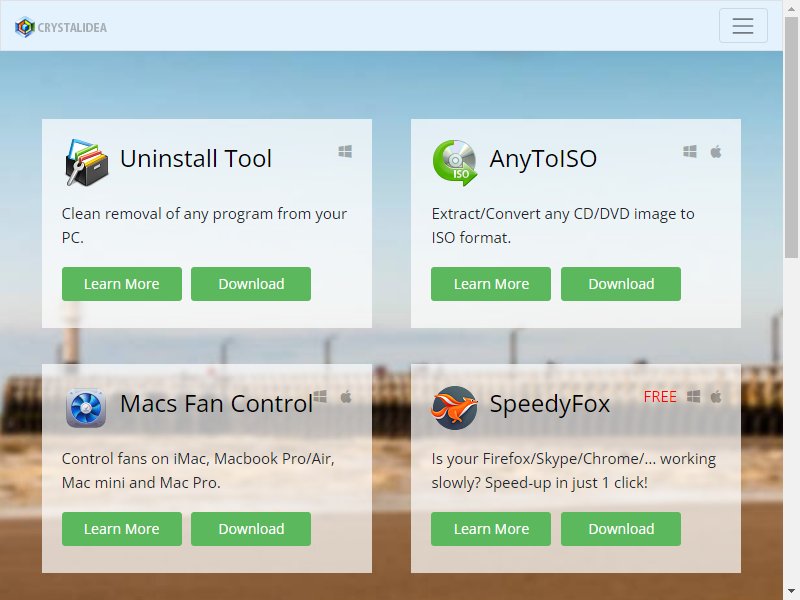Click the scrollbar up arrow
The height and width of the screenshot is (600, 800).
coord(791,8)
